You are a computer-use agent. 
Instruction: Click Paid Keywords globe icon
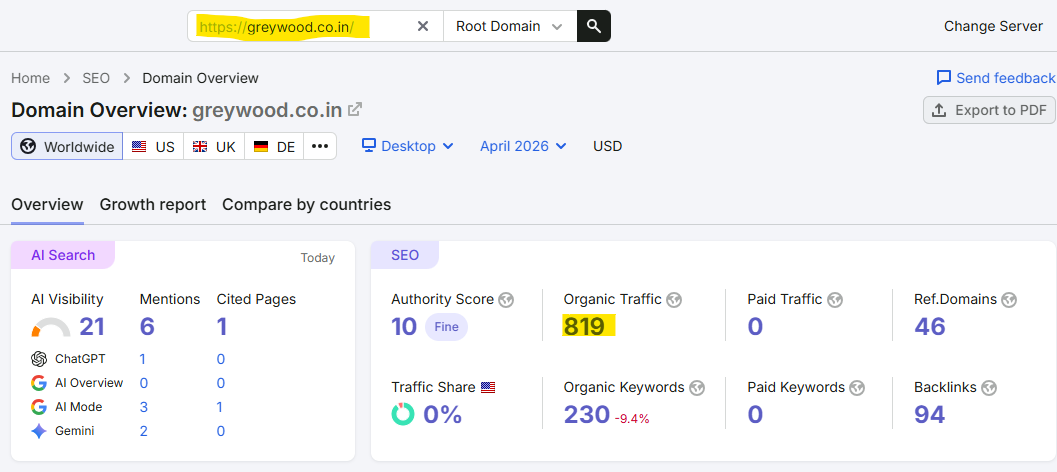(x=857, y=388)
